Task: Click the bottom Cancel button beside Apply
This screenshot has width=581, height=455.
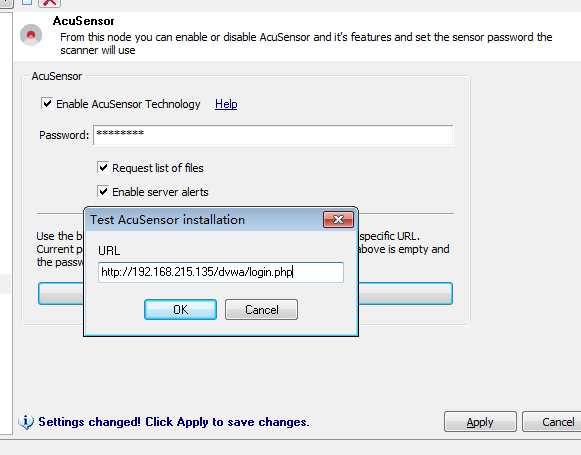Action: [x=552, y=422]
